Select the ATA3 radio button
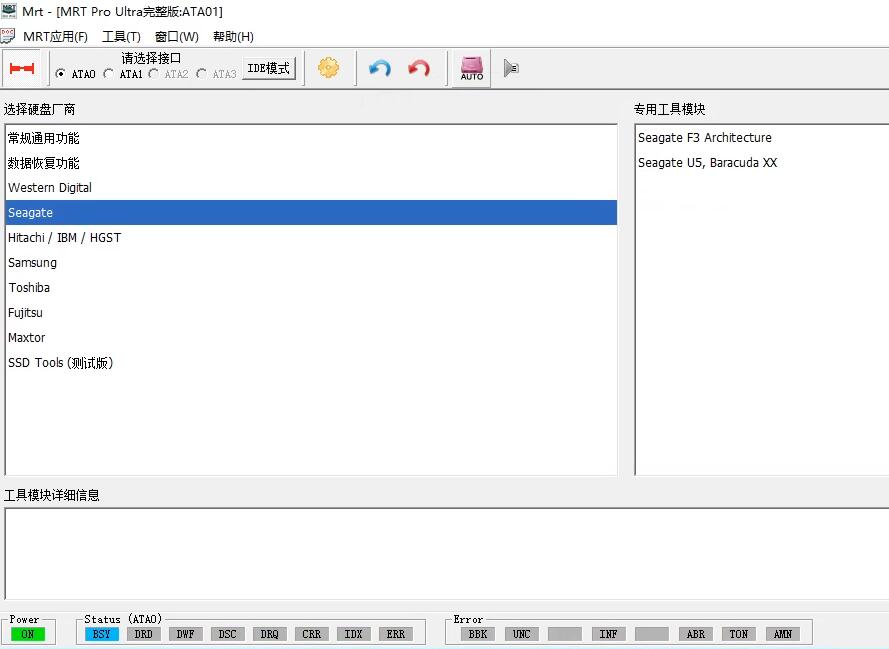This screenshot has width=889, height=649. coord(201,74)
